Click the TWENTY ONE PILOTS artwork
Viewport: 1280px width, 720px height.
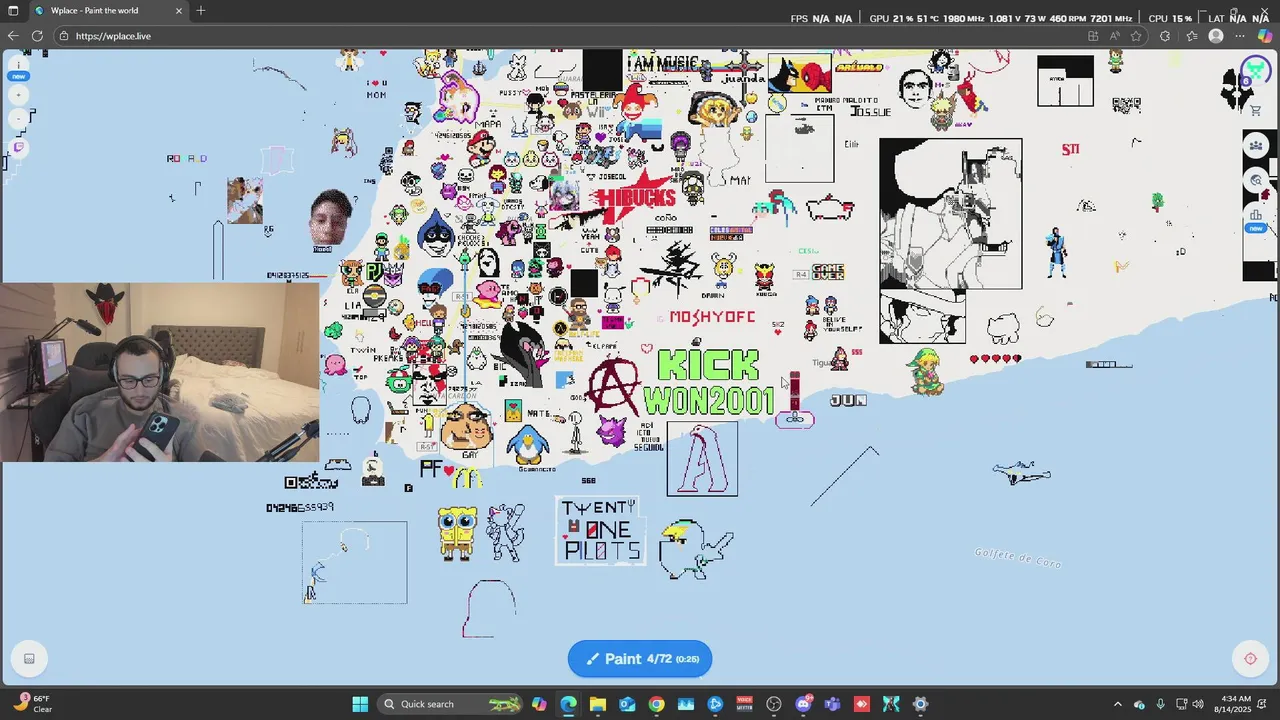click(x=600, y=531)
